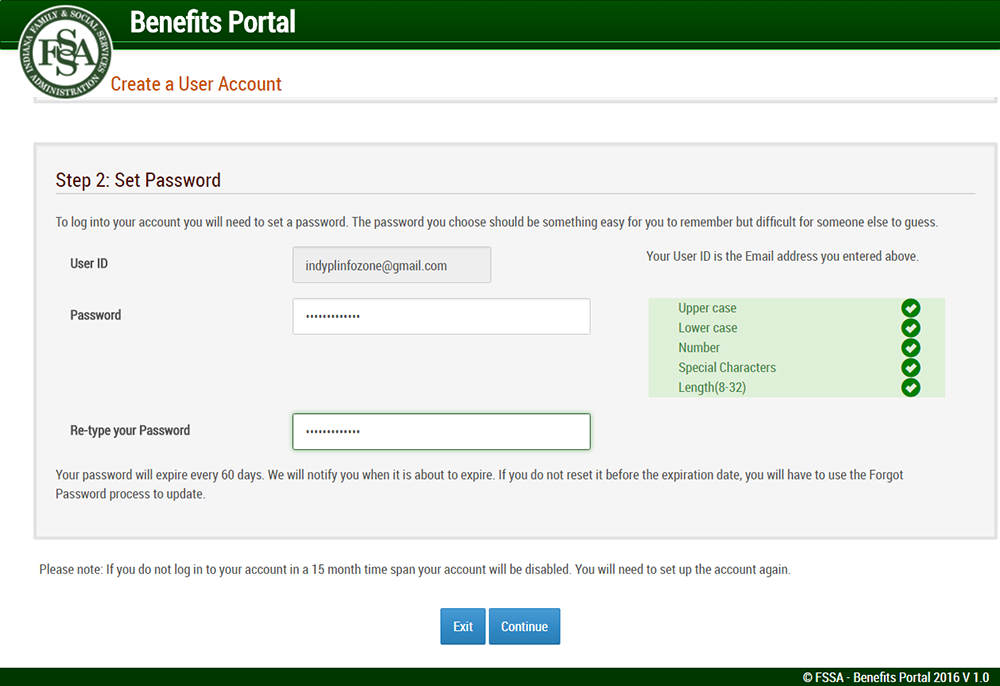Click the User ID email field

392,265
